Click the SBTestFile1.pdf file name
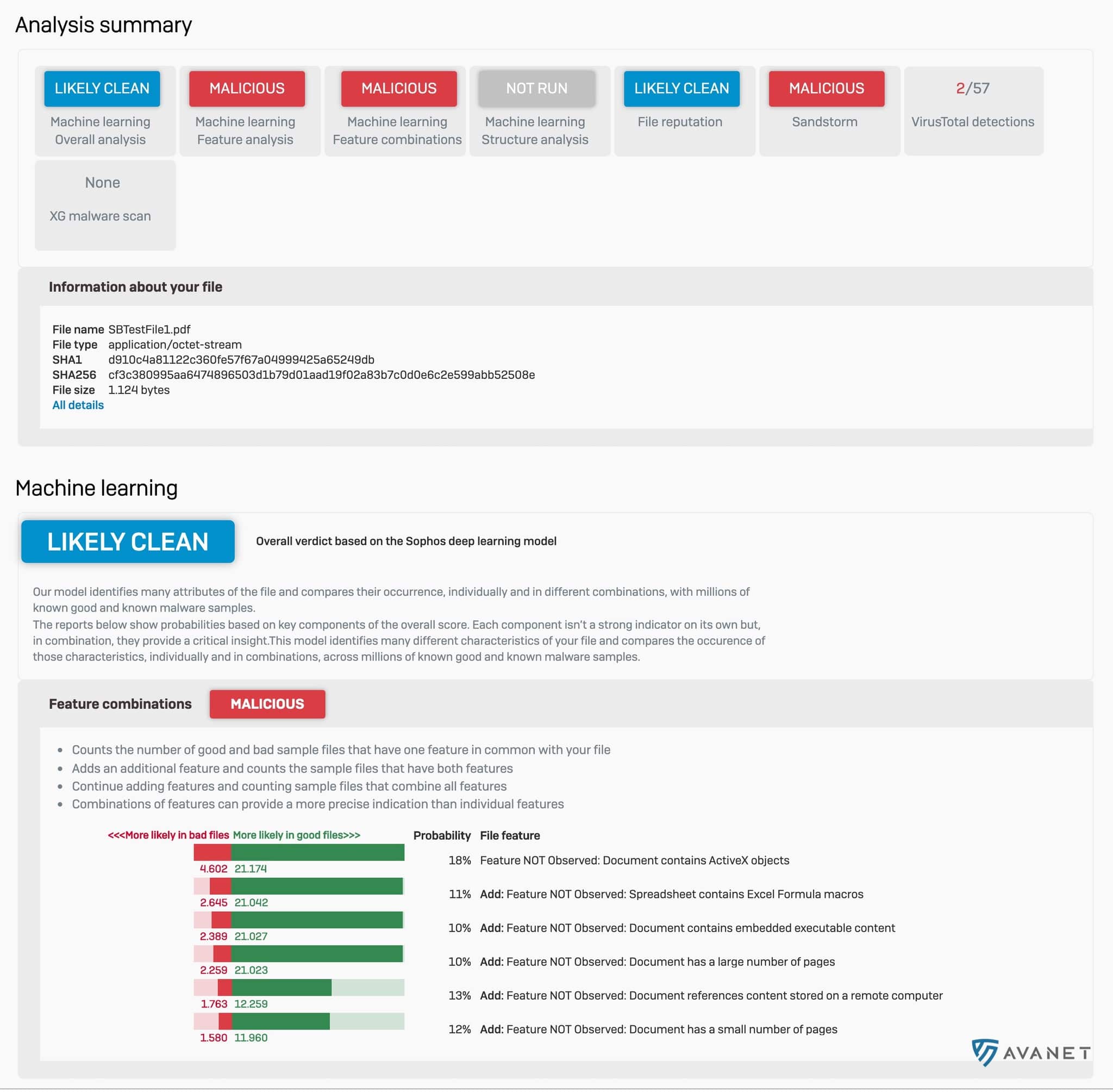Screen dimensions: 1113x1092 (149, 329)
